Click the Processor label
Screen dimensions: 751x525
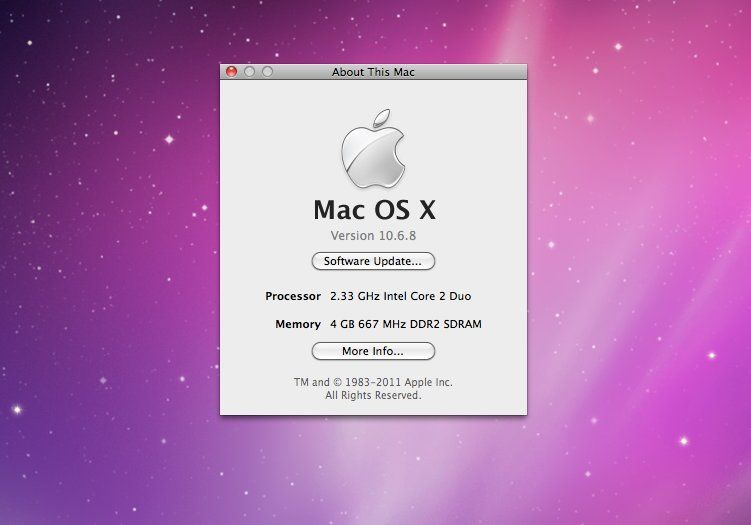293,296
